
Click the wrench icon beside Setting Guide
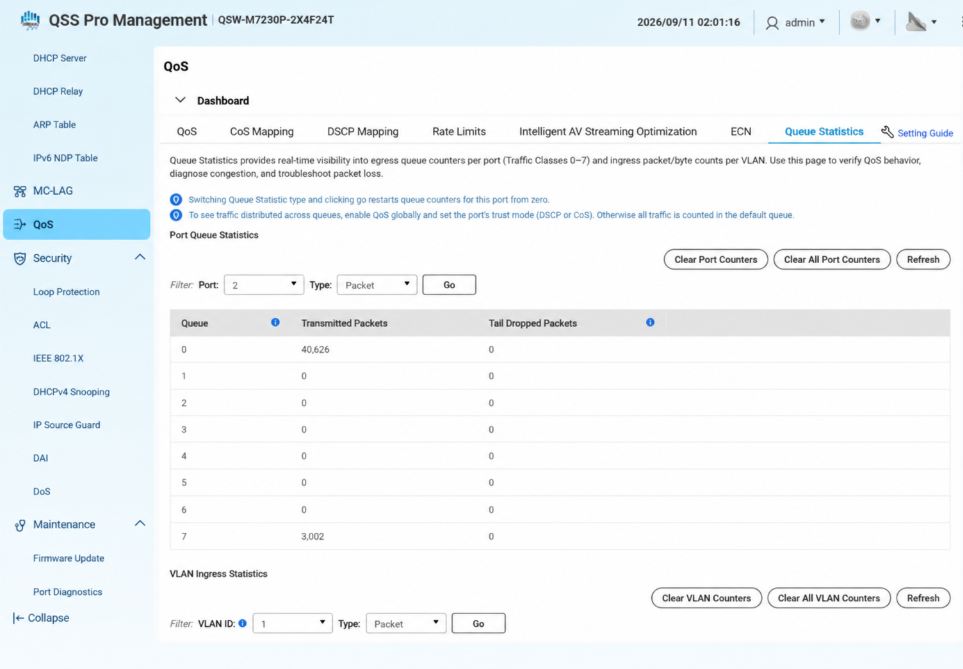pyautogui.click(x=887, y=132)
